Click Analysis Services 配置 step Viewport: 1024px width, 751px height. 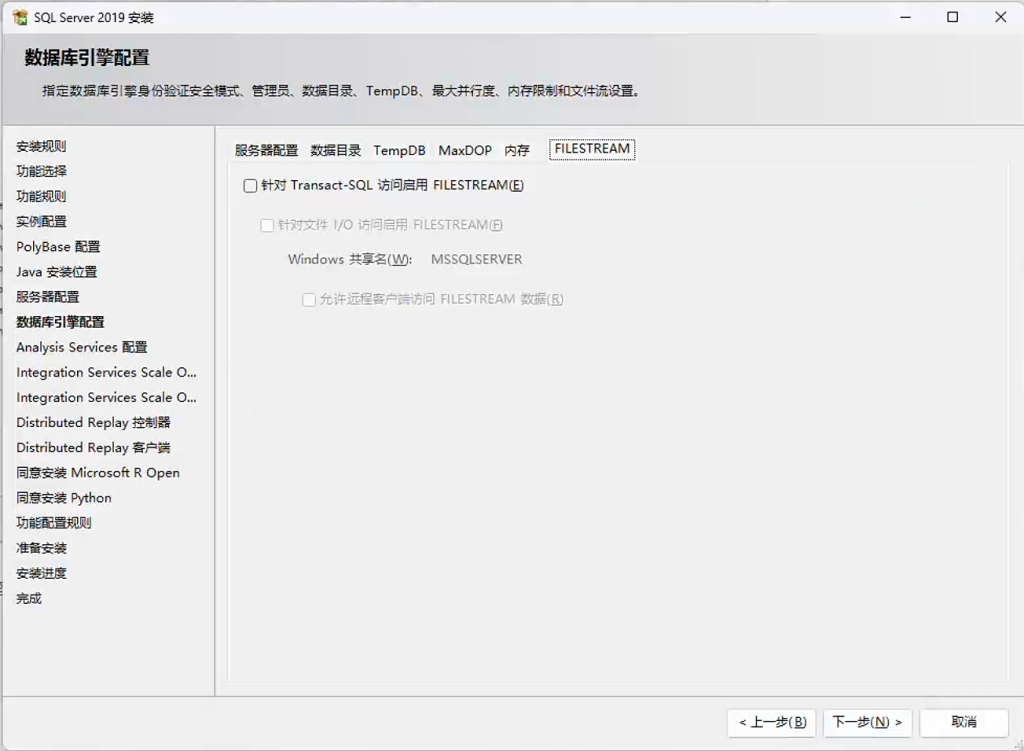[x=82, y=347]
